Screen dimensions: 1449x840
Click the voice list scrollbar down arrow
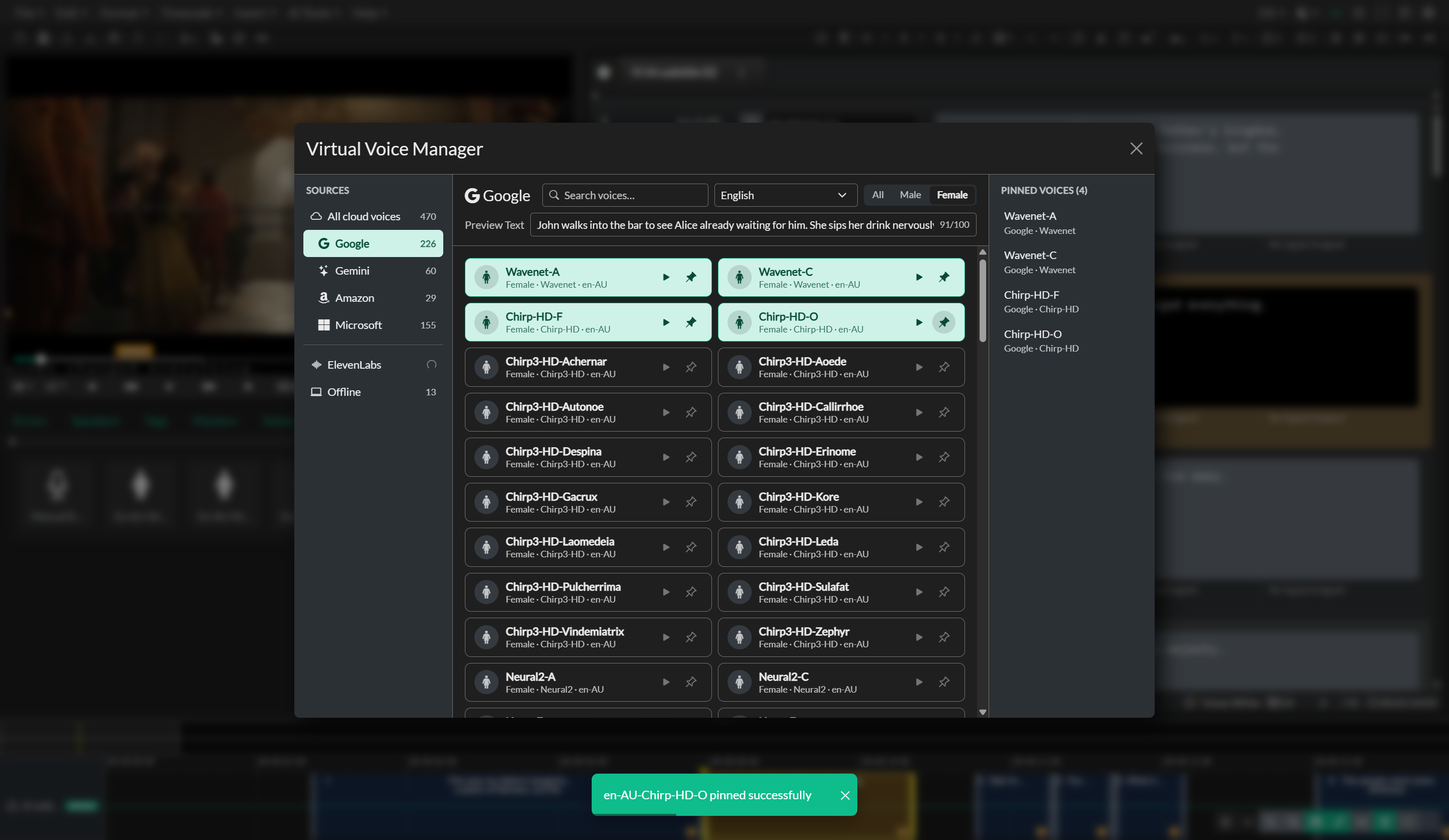tap(983, 712)
